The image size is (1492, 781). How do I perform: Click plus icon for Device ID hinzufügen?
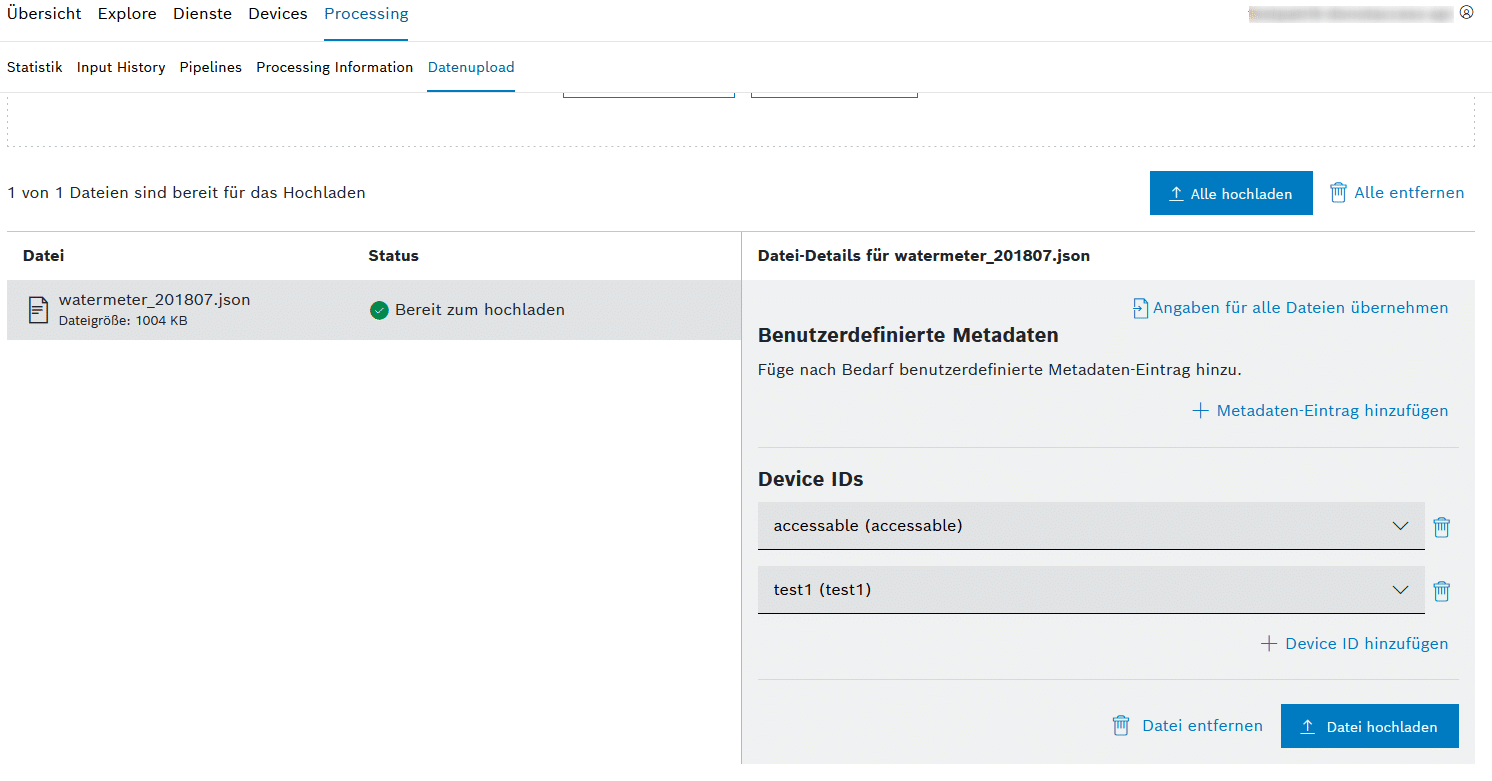click(x=1269, y=644)
